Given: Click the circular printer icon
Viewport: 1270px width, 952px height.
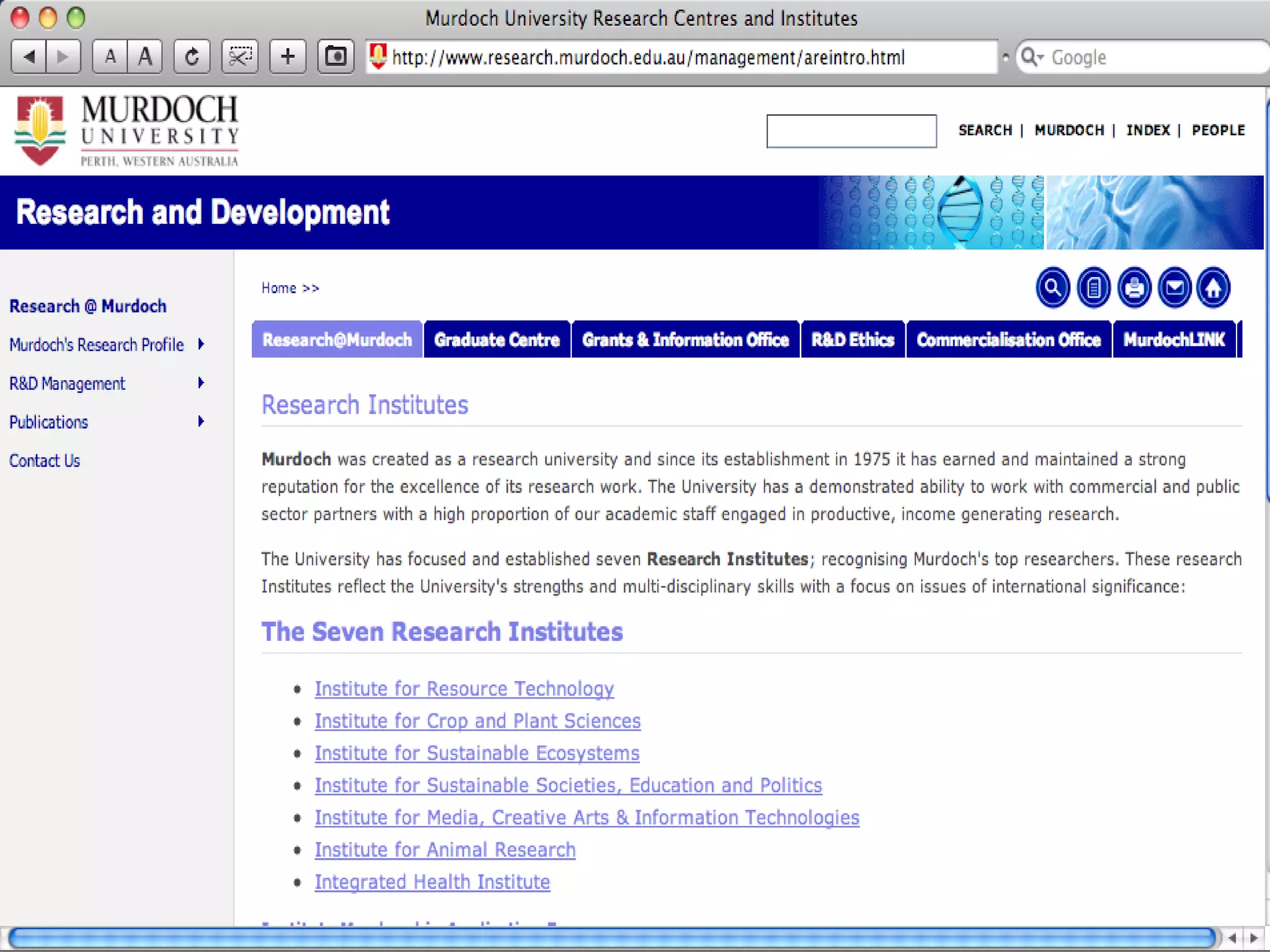Looking at the screenshot, I should (1134, 288).
